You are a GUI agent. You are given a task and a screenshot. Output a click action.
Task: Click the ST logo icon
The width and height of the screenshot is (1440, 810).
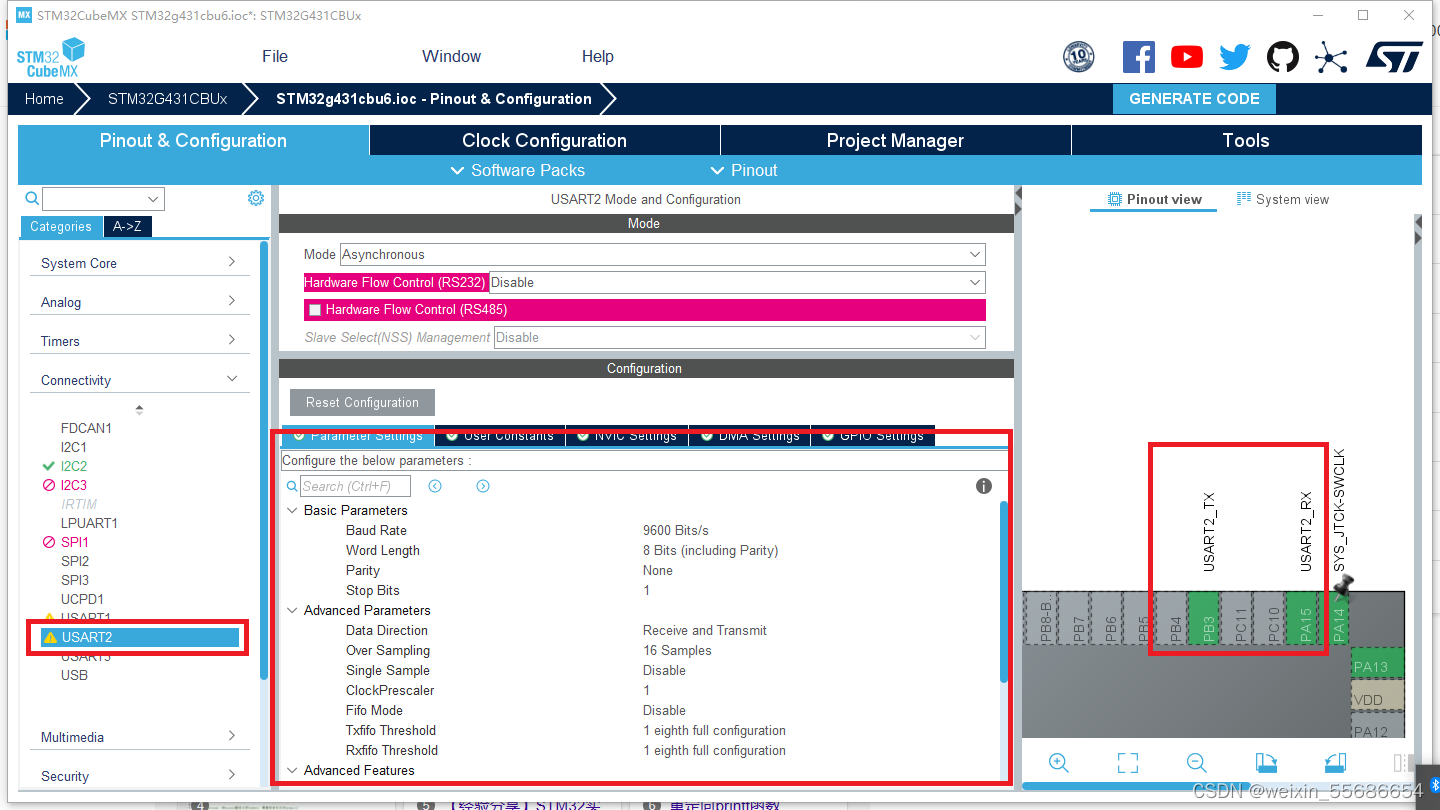point(1394,56)
